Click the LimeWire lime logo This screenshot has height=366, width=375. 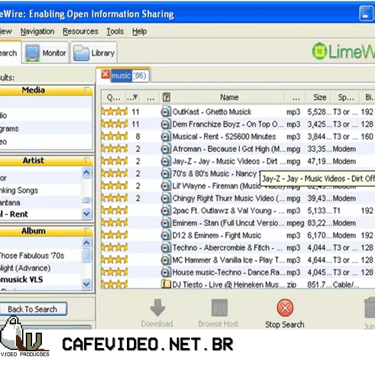point(320,51)
